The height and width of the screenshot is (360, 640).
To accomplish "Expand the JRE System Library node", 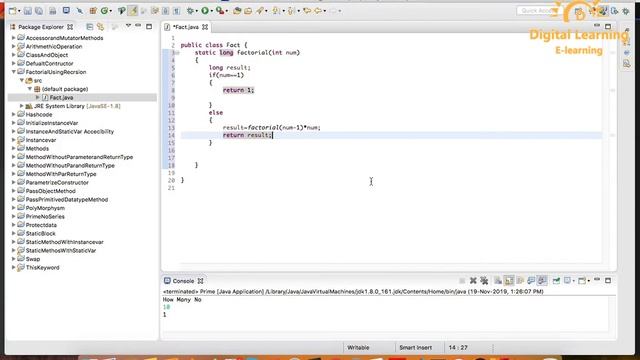I will click(22, 106).
